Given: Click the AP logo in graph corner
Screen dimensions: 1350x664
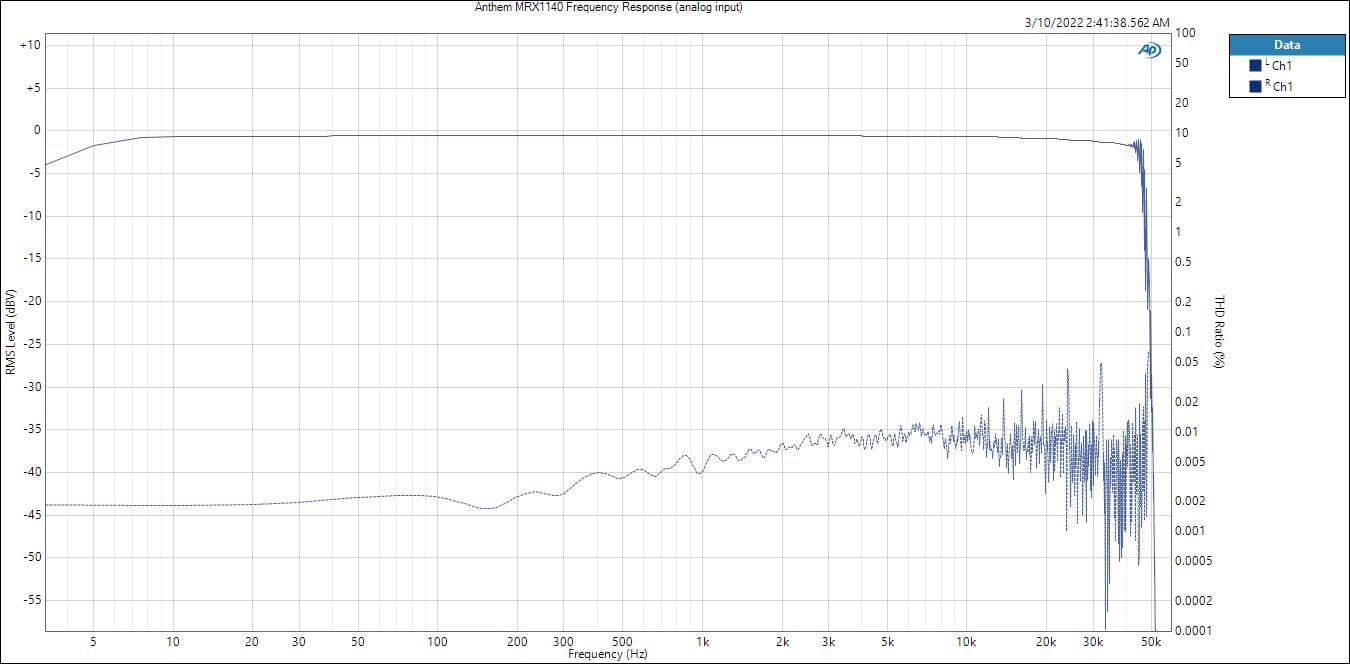Looking at the screenshot, I should click(x=1149, y=49).
